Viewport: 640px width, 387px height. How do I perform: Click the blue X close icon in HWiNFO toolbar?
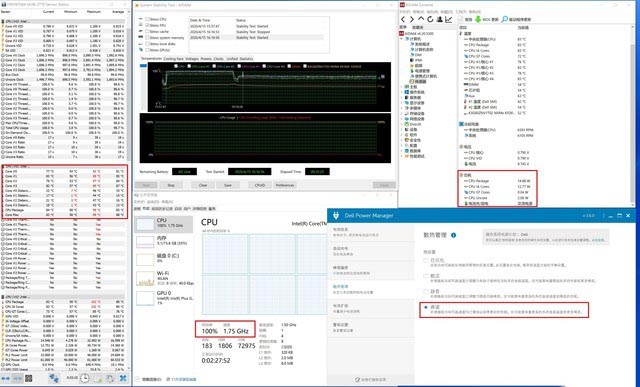(x=123, y=378)
